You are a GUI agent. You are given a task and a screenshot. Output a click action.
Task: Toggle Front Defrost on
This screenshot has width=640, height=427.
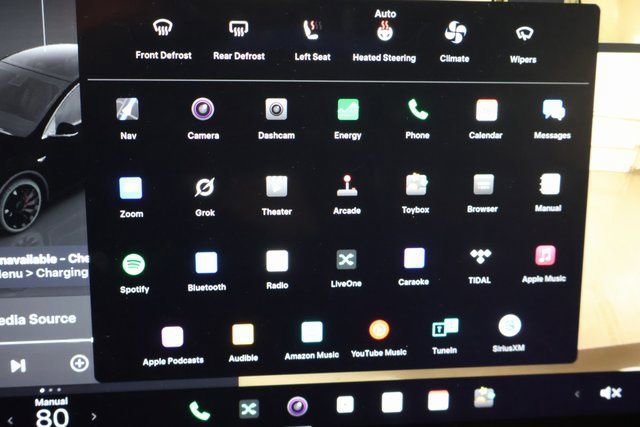(162, 29)
